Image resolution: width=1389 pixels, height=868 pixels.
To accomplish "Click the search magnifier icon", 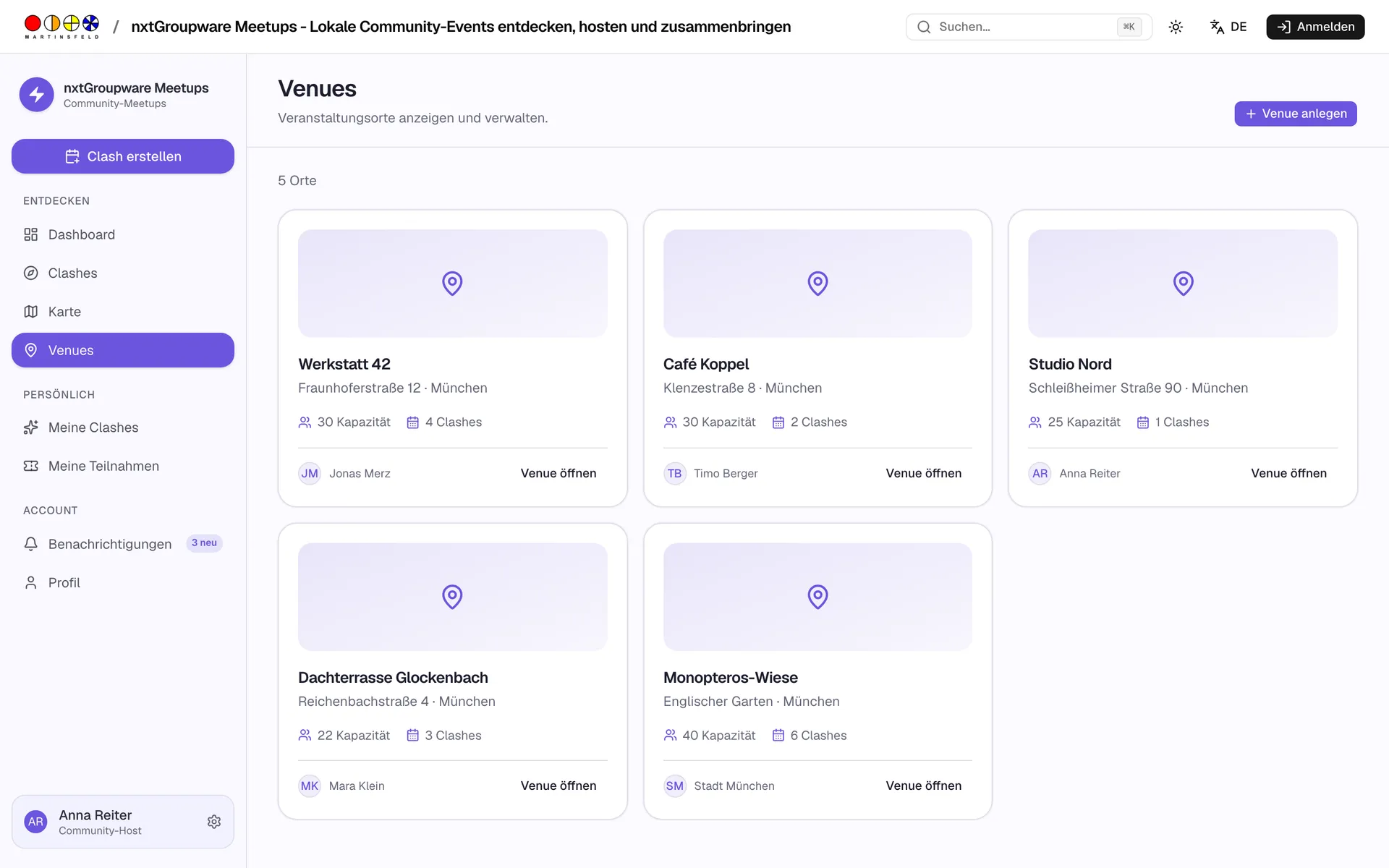I will click(x=924, y=27).
